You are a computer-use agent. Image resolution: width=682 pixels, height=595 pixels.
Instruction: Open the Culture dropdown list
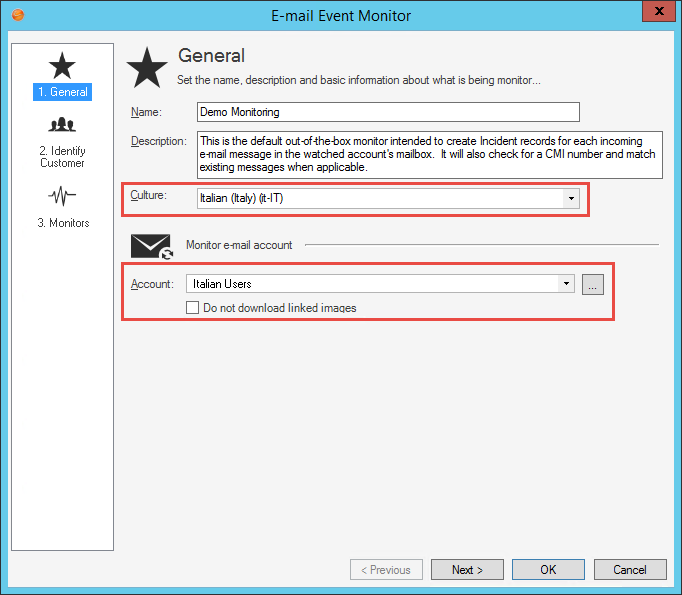pyautogui.click(x=571, y=198)
